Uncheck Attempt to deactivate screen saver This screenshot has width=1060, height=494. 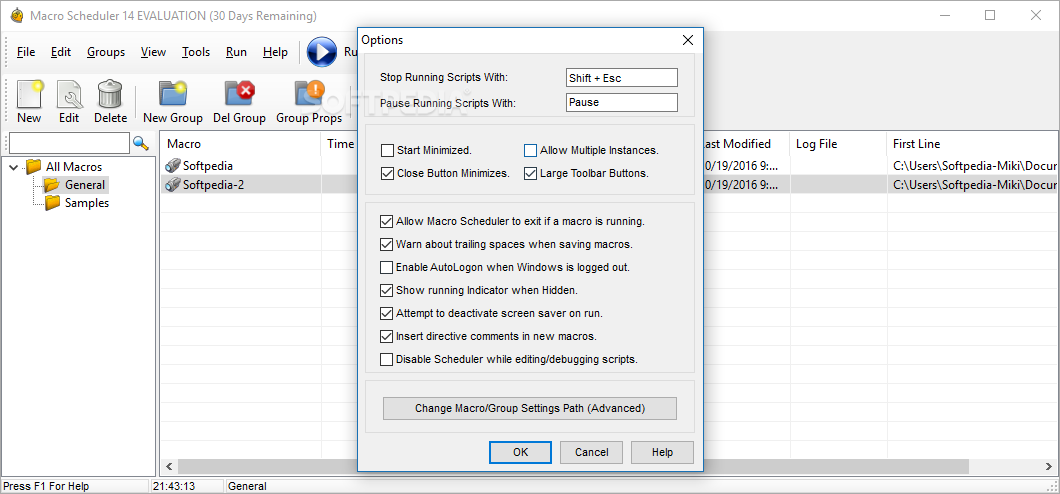click(x=387, y=314)
